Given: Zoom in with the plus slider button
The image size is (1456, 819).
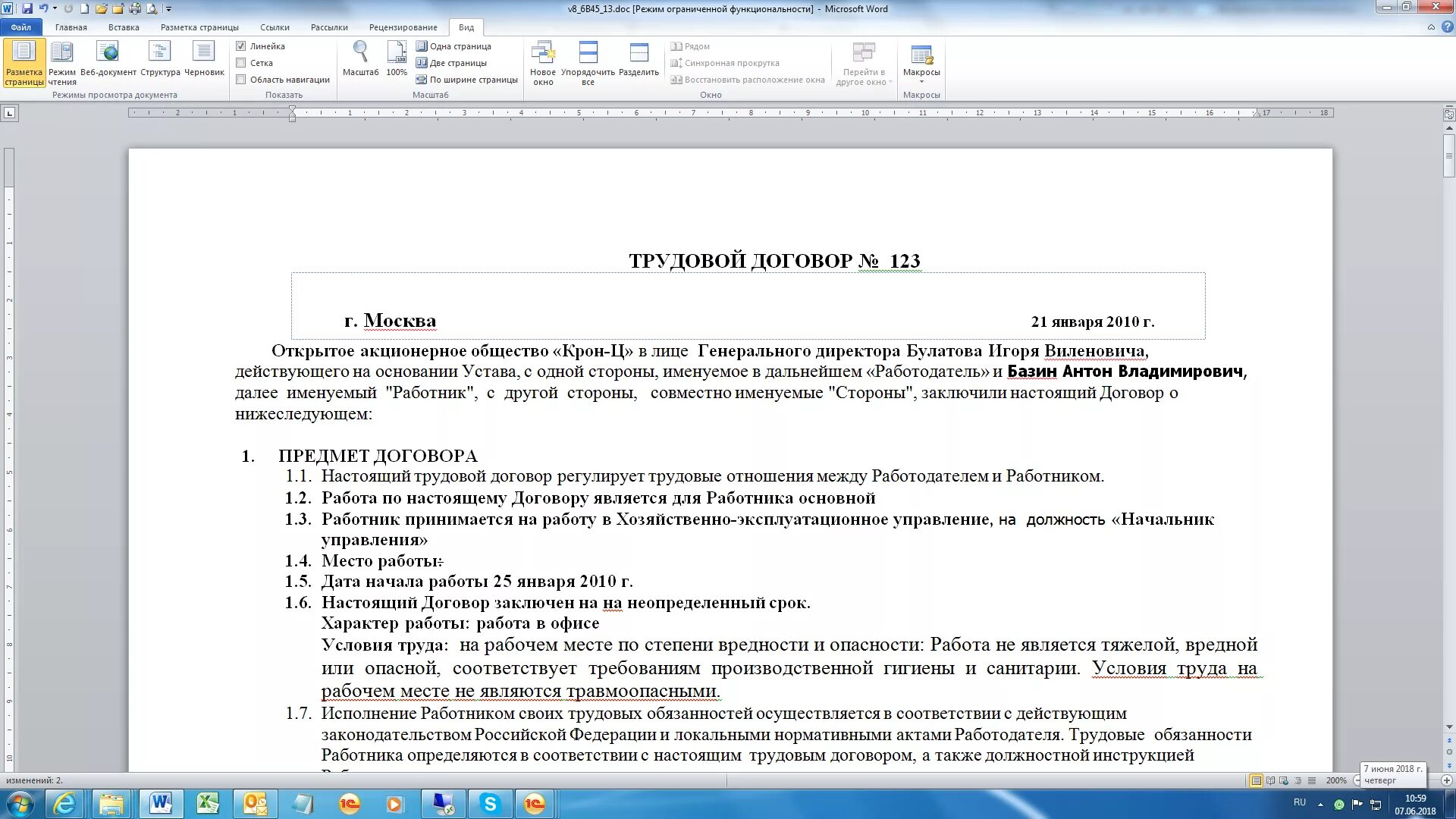Looking at the screenshot, I should coord(1447,780).
